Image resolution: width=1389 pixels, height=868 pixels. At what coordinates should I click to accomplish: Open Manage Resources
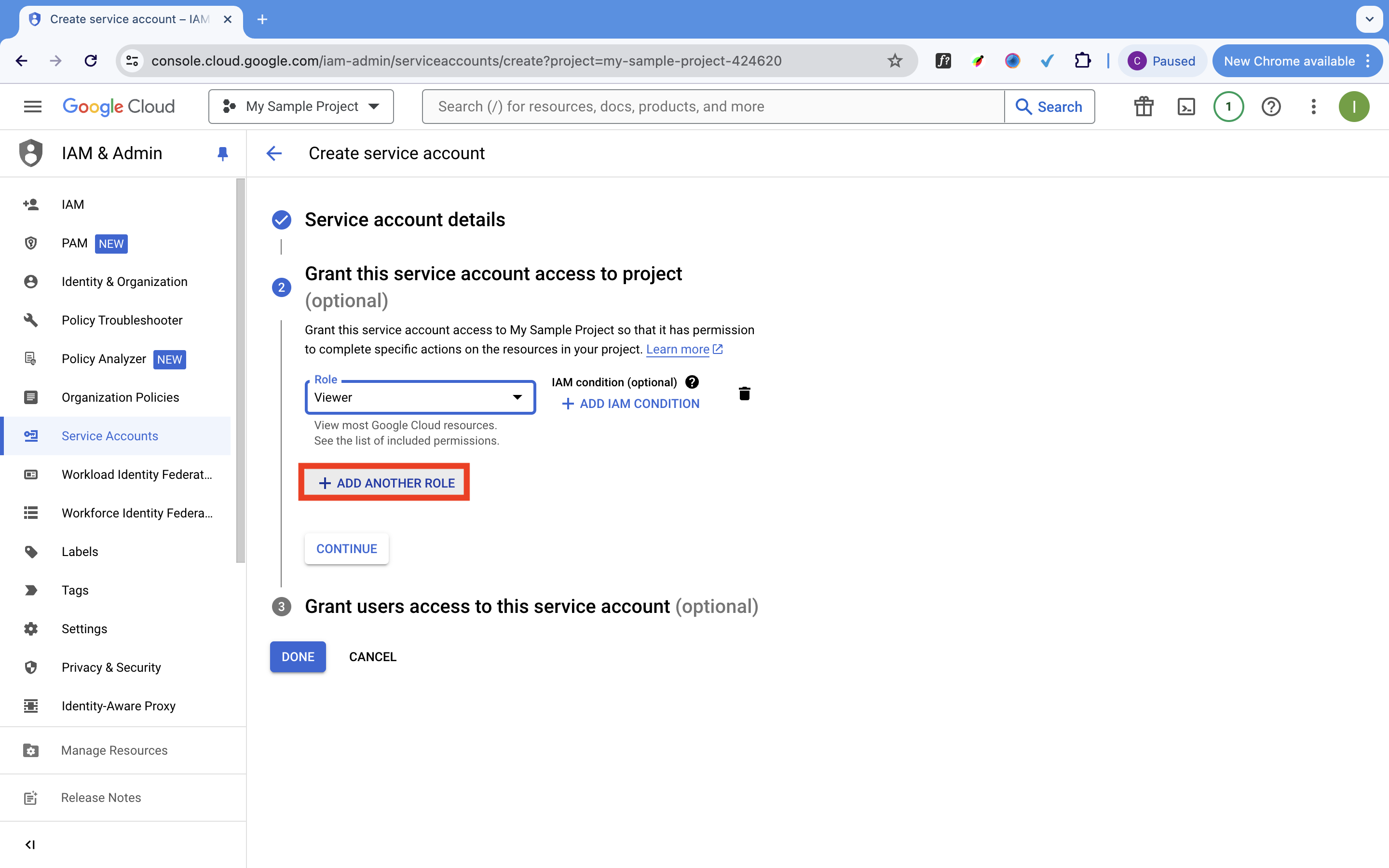[123, 750]
